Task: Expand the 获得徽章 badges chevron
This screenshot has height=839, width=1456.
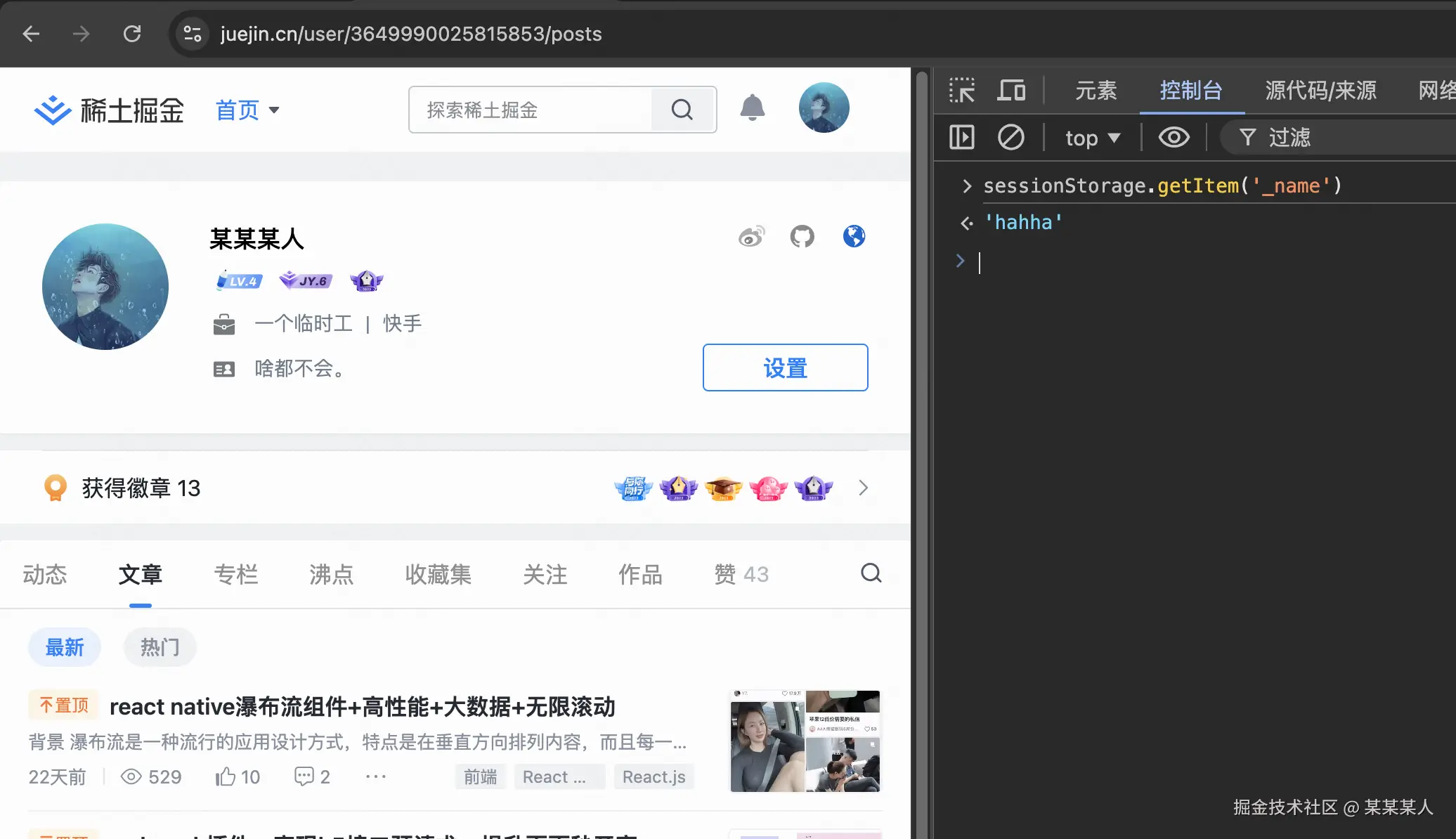Action: (863, 488)
